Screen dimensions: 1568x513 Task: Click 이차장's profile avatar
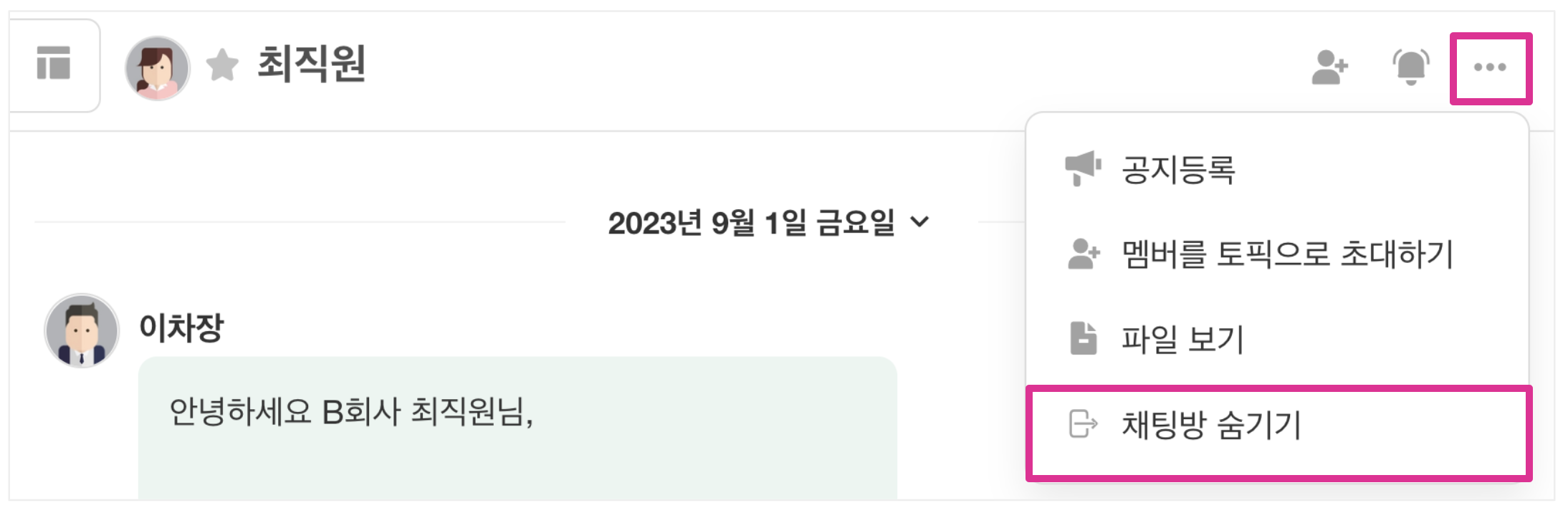pyautogui.click(x=82, y=330)
